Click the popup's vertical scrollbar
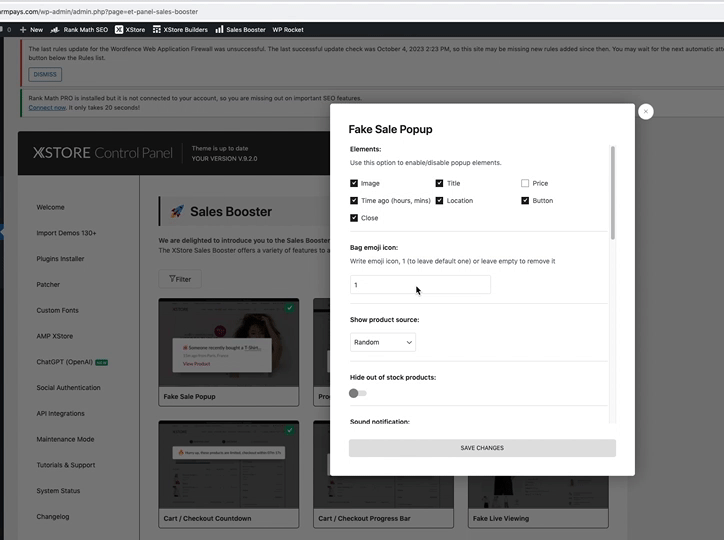The height and width of the screenshot is (540, 724). (x=613, y=193)
